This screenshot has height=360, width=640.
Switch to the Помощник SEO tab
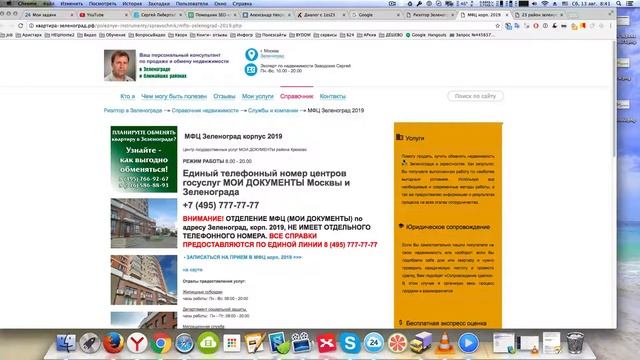pos(212,15)
